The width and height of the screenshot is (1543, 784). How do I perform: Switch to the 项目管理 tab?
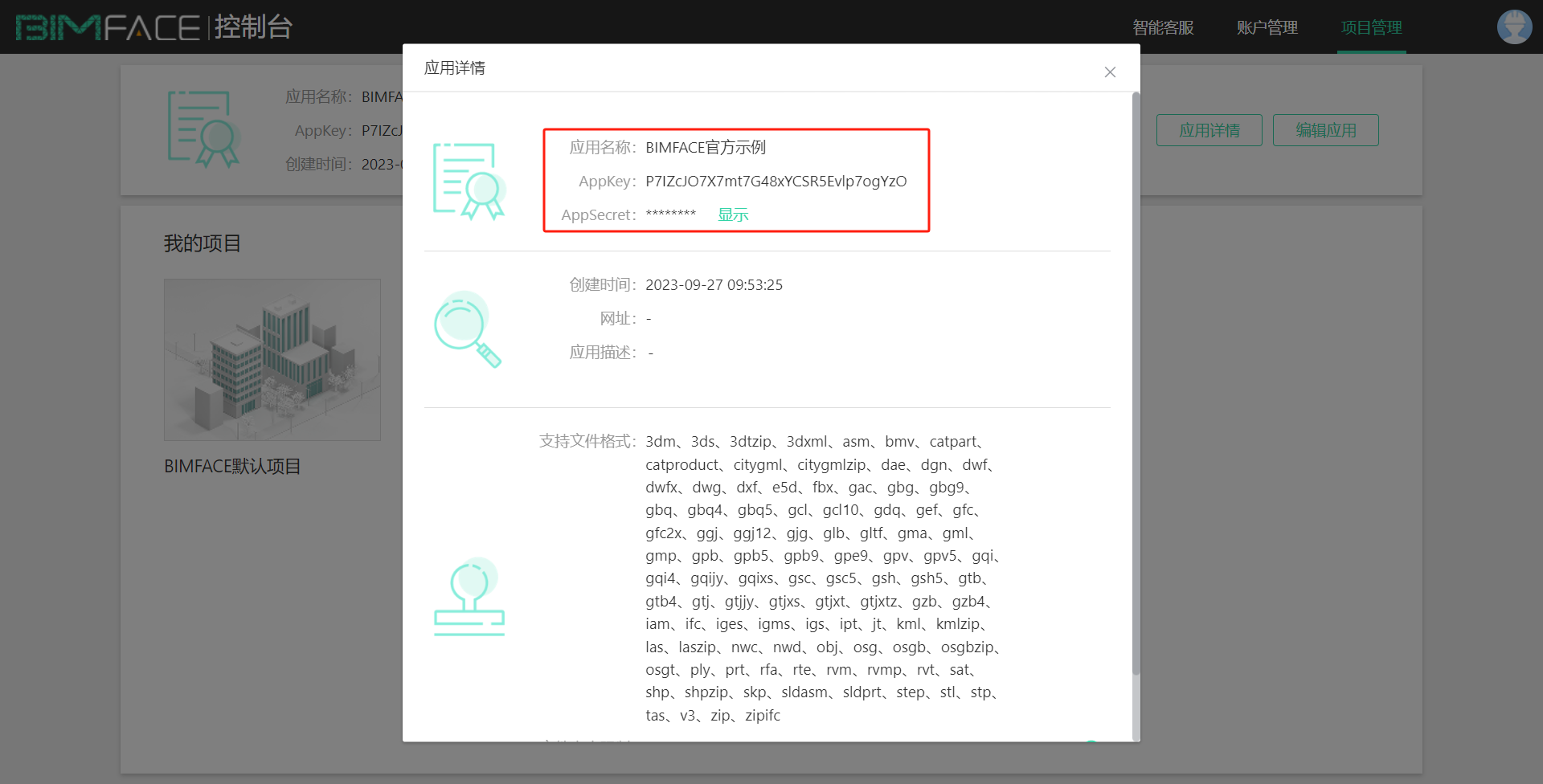point(1371,28)
